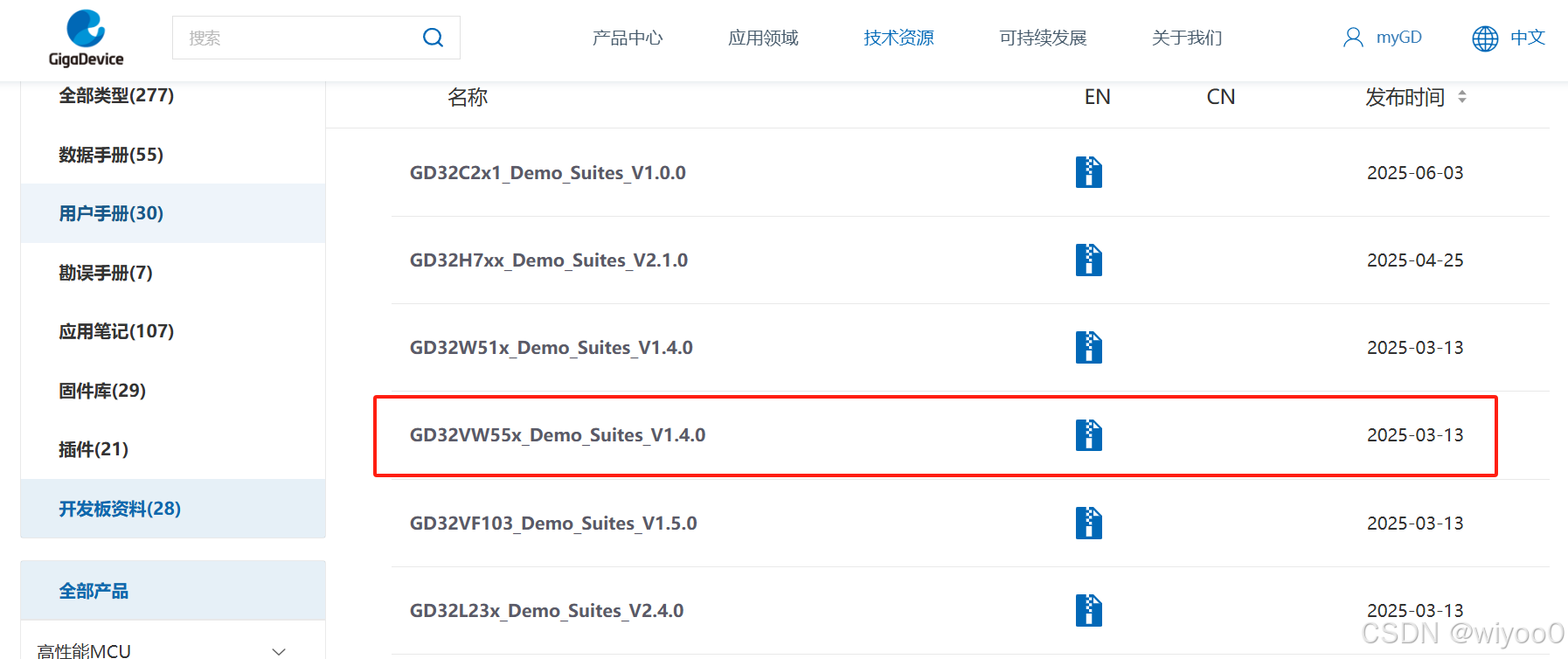The image size is (1568, 659).
Task: Select the 全部类型(277) filter
Action: coord(116,95)
